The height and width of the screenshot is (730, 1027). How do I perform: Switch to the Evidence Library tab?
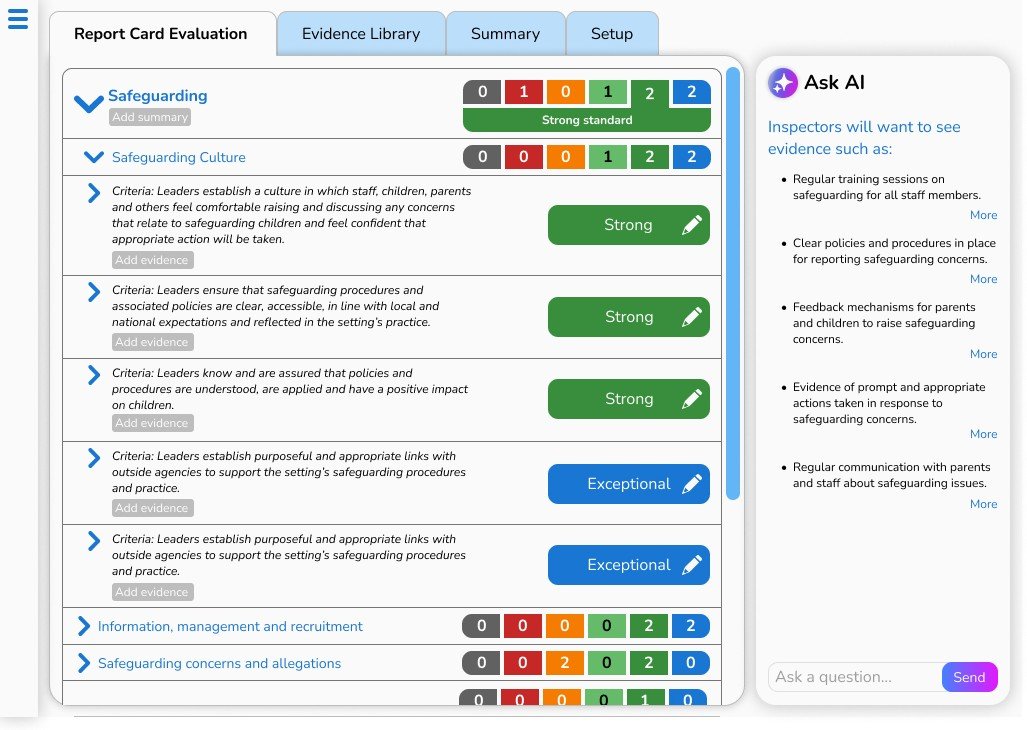pyautogui.click(x=360, y=33)
